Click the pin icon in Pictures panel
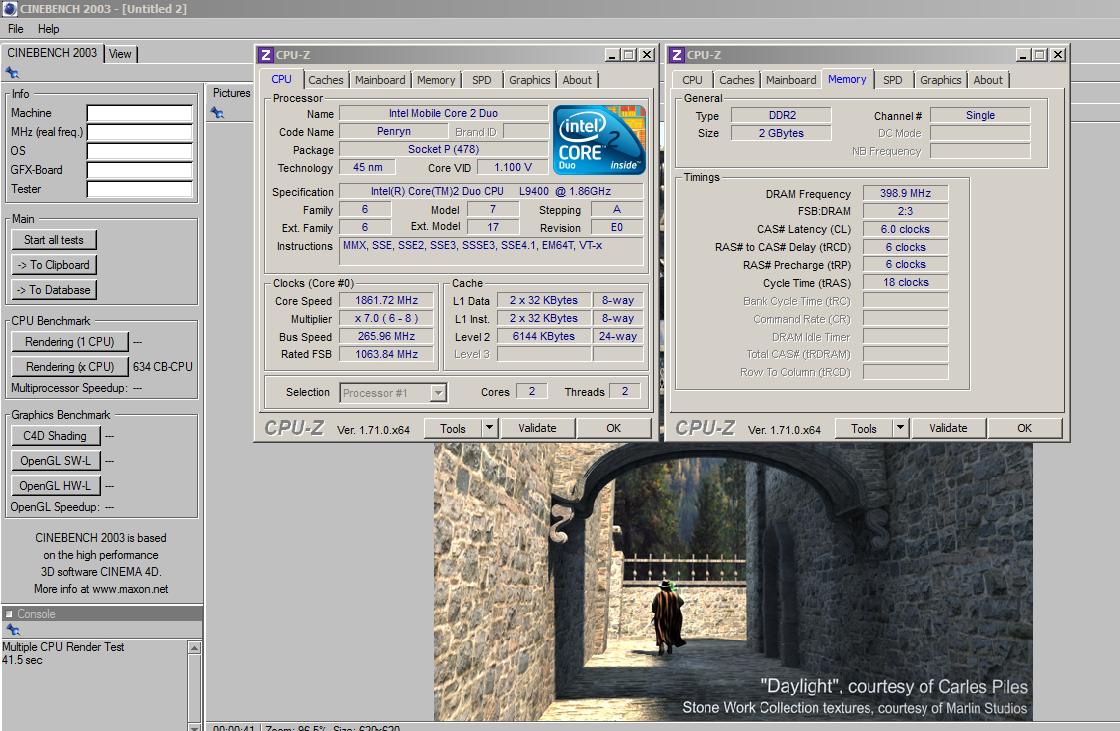The width and height of the screenshot is (1120, 731). (217, 112)
